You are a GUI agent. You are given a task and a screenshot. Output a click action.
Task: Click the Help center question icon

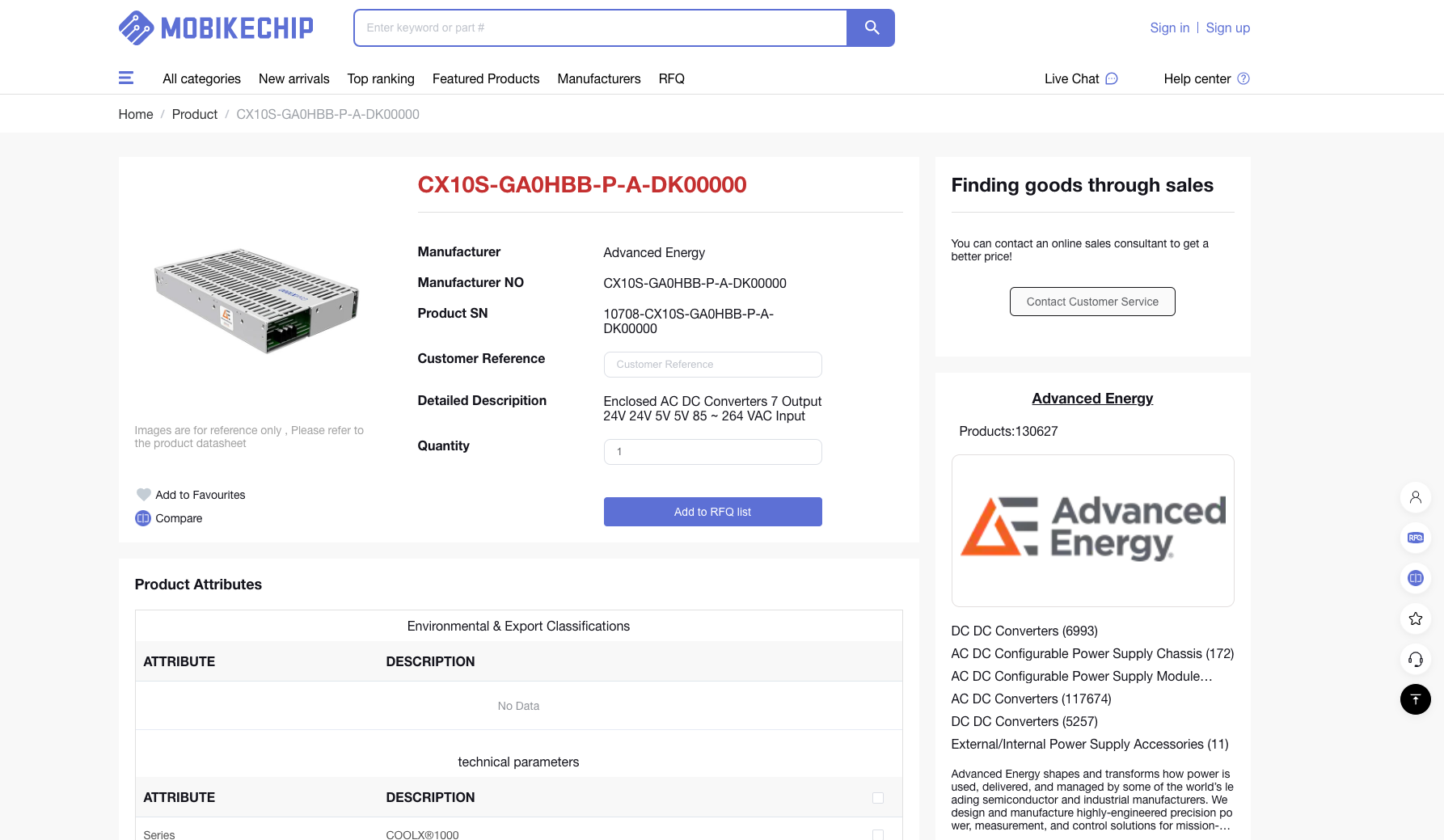pos(1243,78)
